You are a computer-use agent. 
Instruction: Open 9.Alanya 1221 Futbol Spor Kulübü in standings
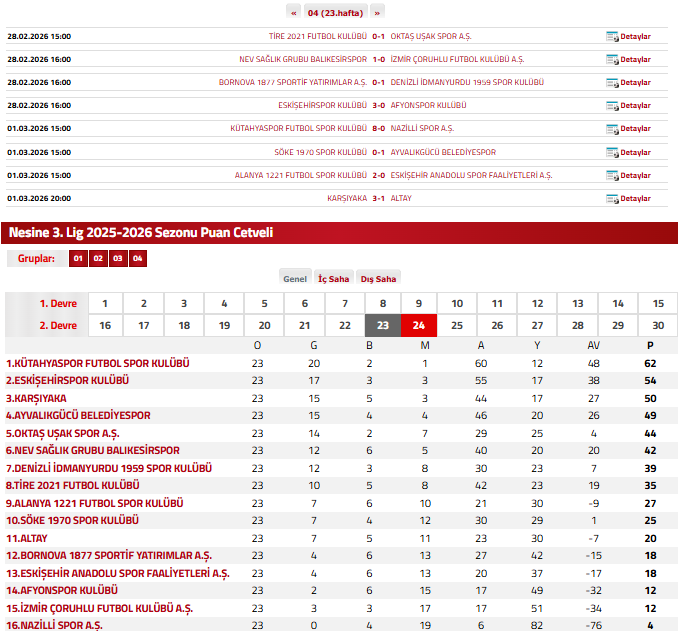[x=95, y=504]
